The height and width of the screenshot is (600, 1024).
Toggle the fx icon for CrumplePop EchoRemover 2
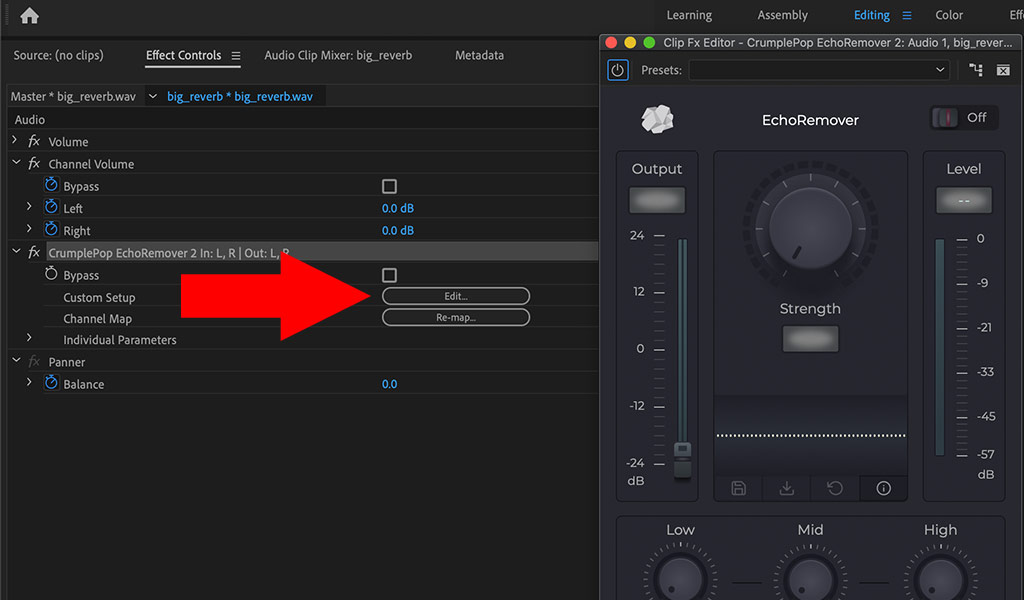[x=34, y=253]
